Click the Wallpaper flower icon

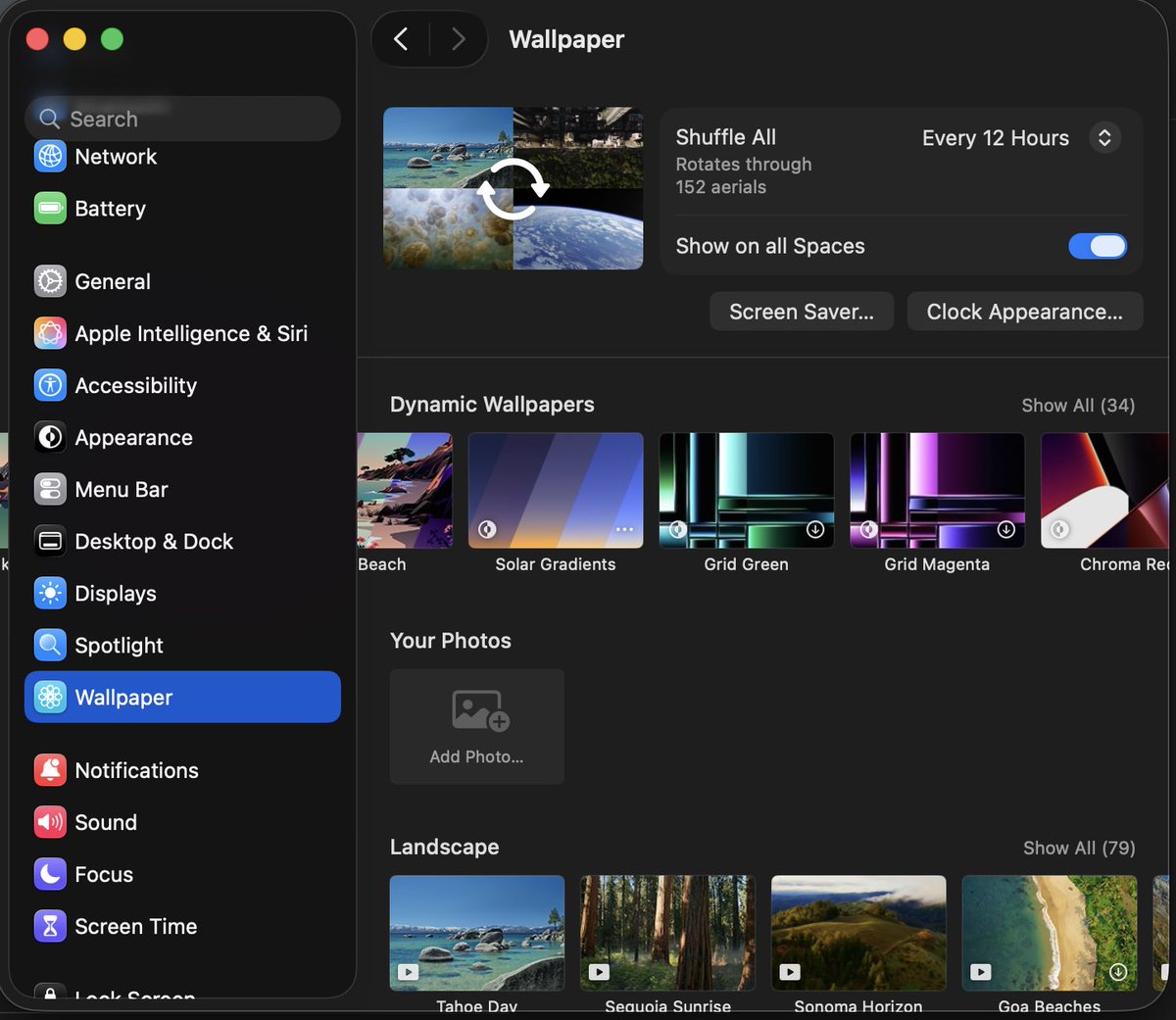[50, 697]
